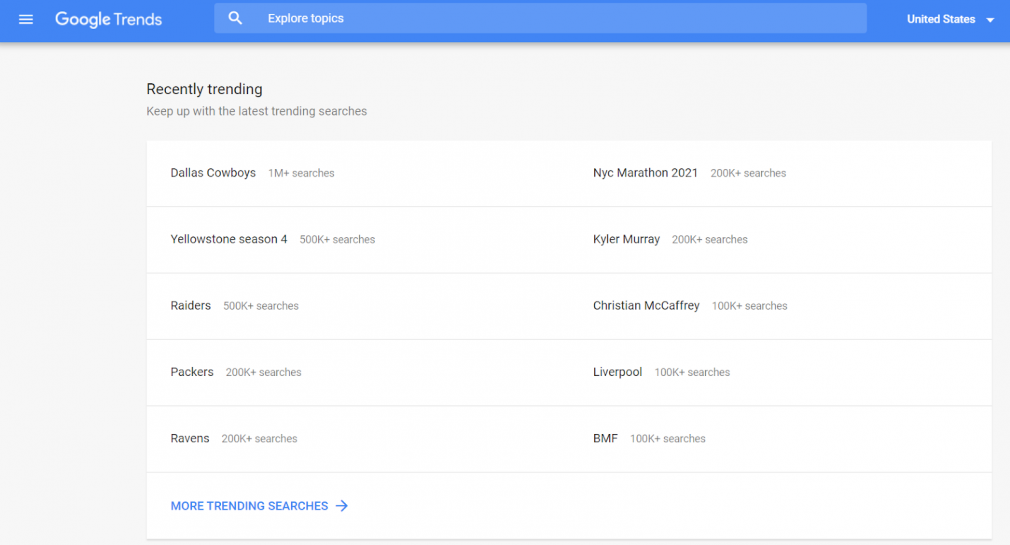Screen dimensions: 1010x545
Task: Open the hamburger menu icon
Action: tap(26, 19)
